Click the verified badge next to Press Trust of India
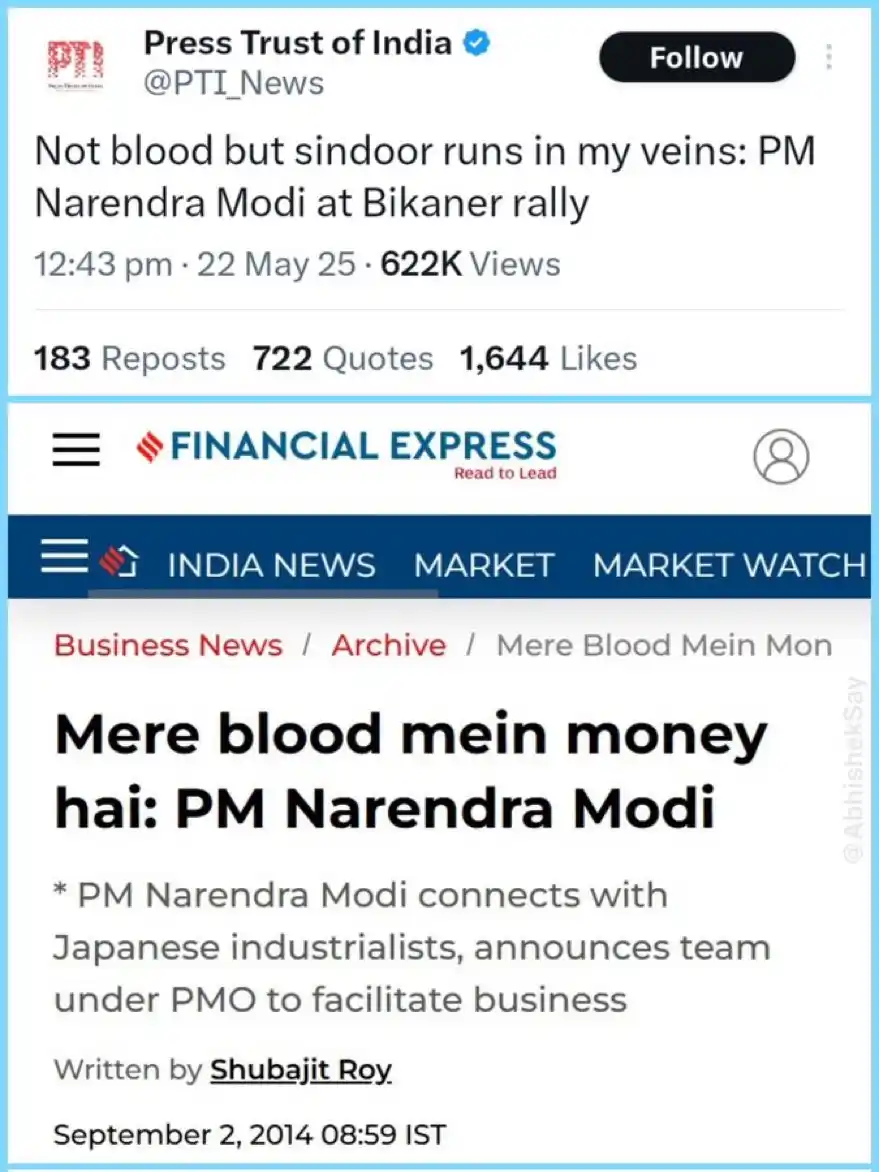The width and height of the screenshot is (879, 1172). (476, 43)
